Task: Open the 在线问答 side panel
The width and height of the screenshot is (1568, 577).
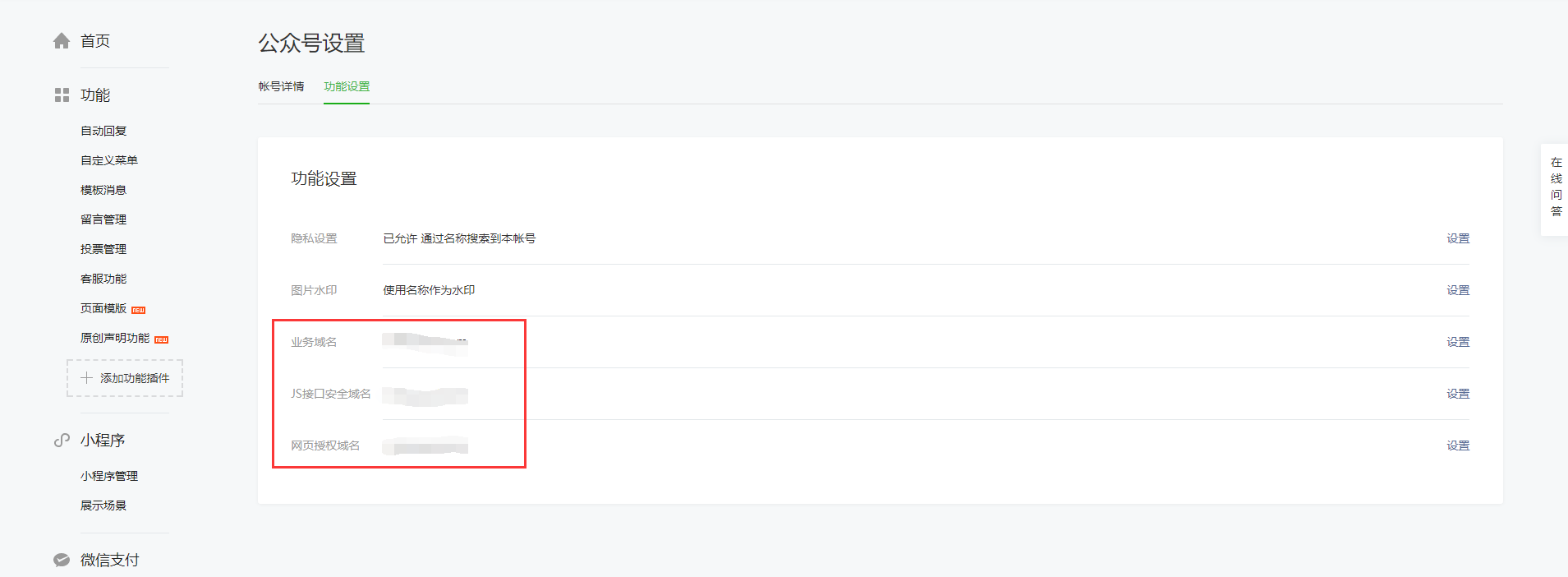Action: [x=1556, y=189]
